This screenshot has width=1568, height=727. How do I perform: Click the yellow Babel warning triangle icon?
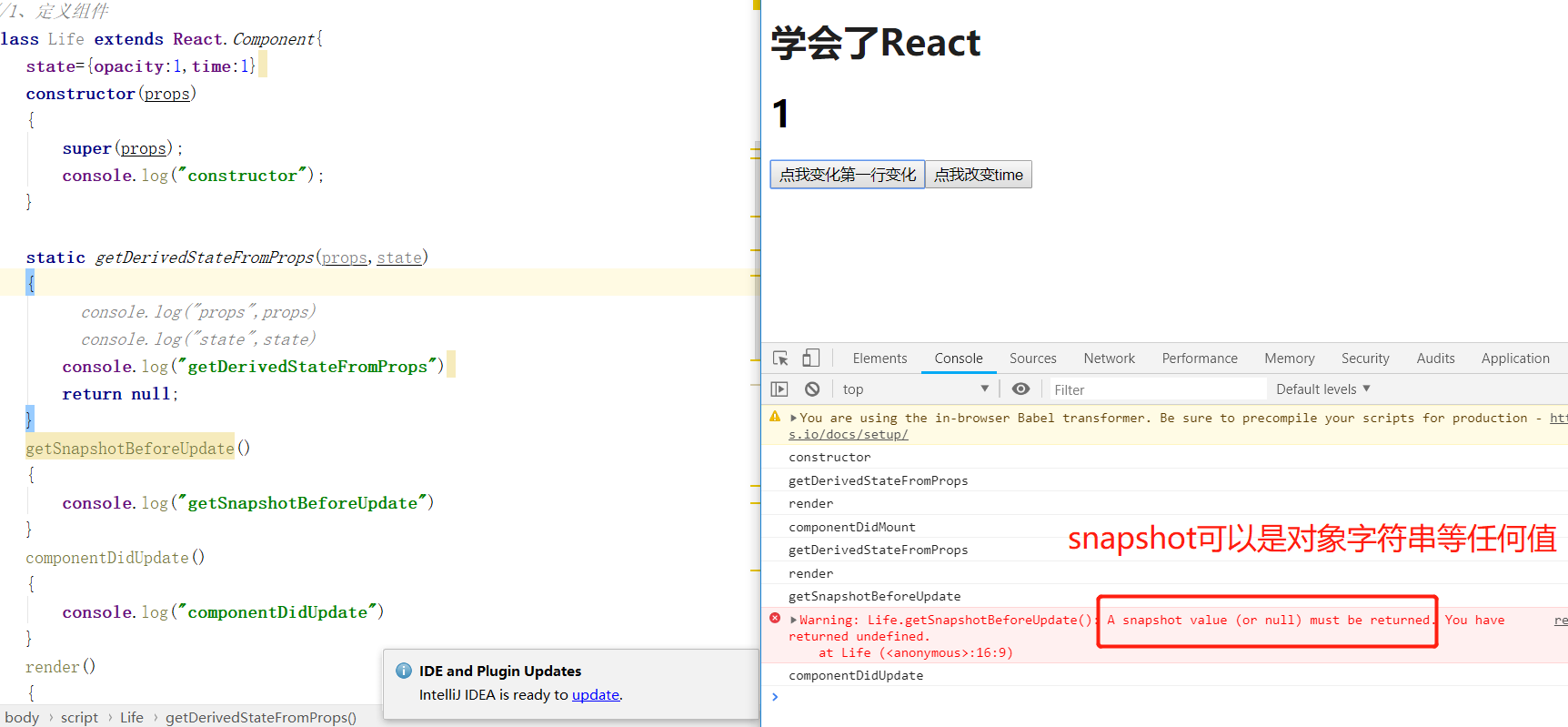(x=775, y=417)
